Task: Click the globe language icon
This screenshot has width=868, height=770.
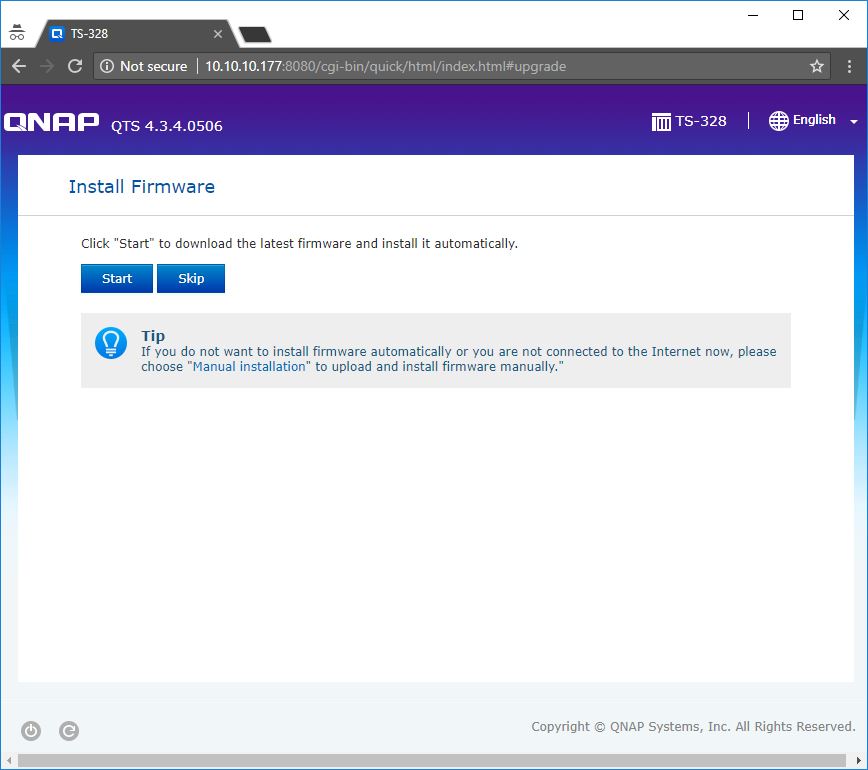Action: tap(778, 121)
